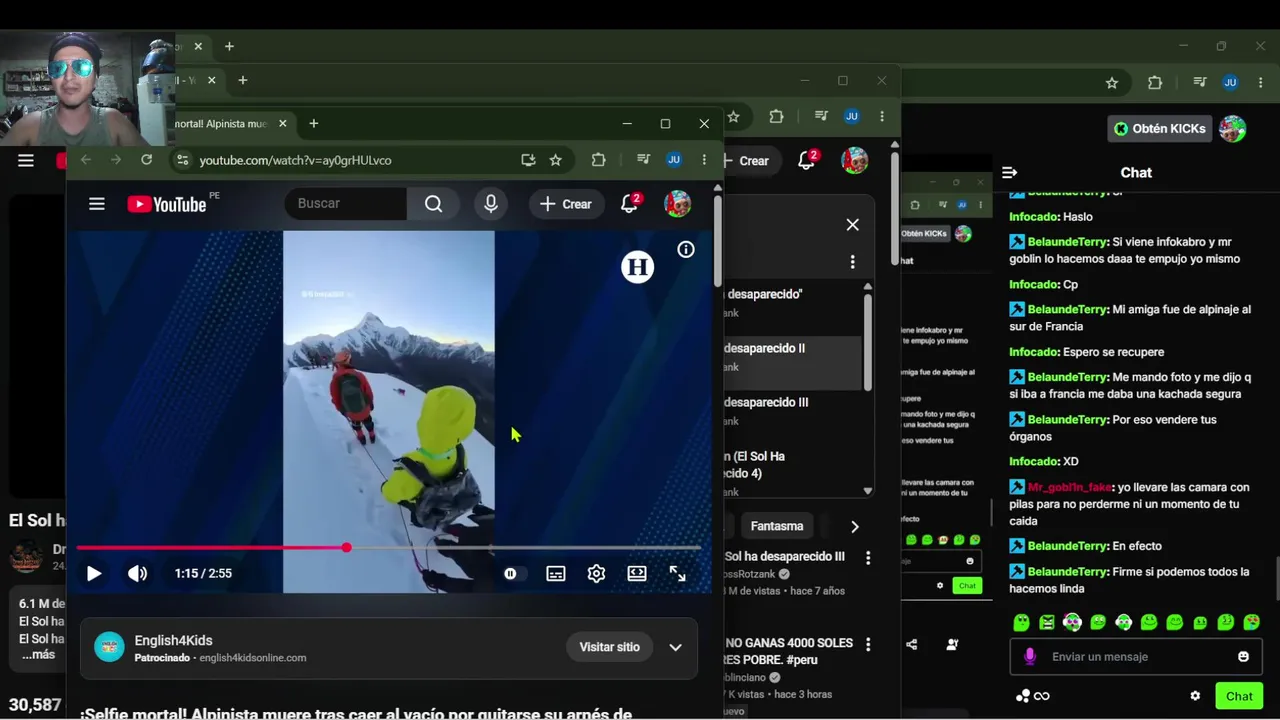The image size is (1280, 720).
Task: Click the YouTube search magnifier button
Action: [433, 204]
